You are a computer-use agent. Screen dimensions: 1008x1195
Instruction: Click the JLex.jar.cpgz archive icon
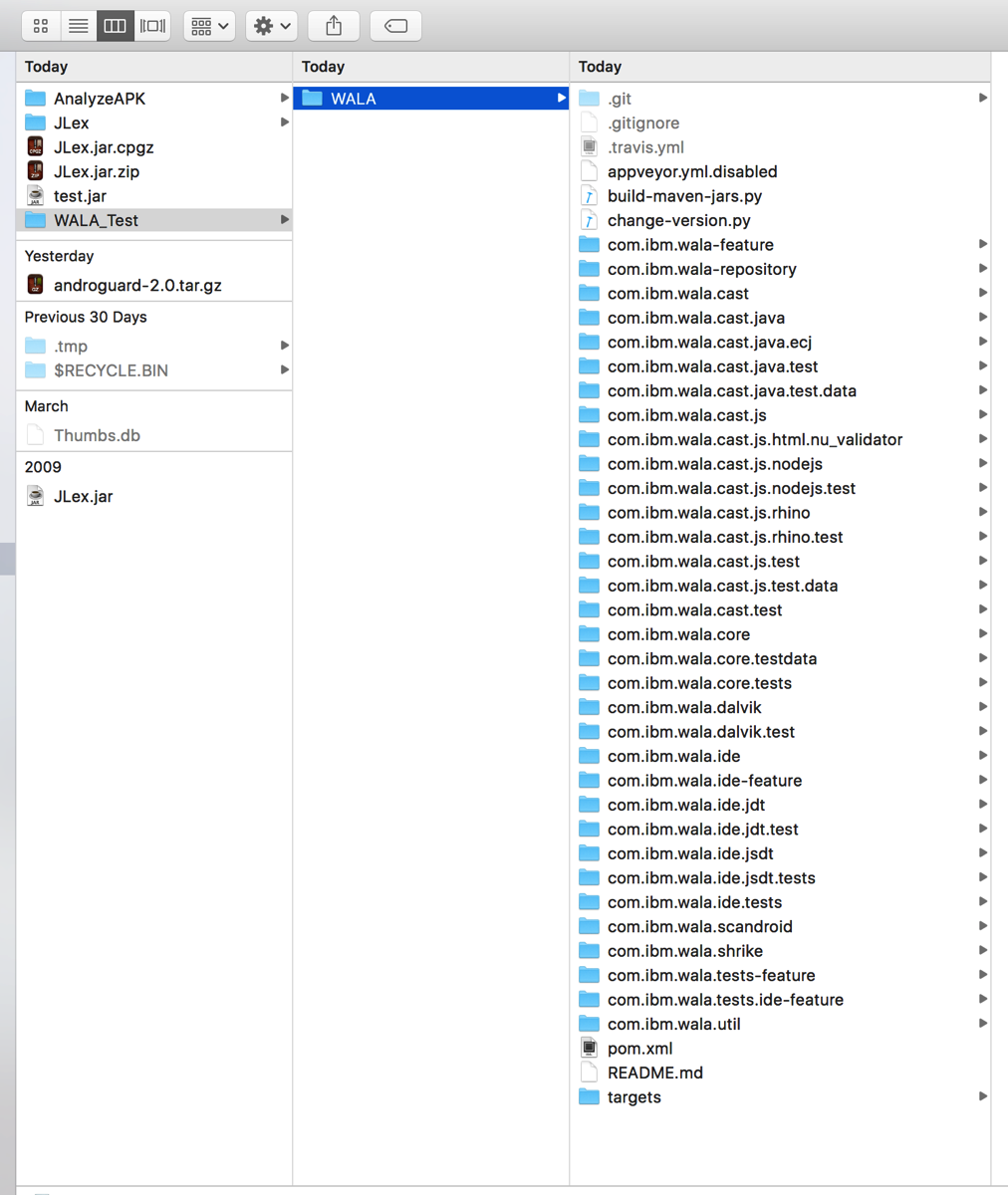coord(36,146)
